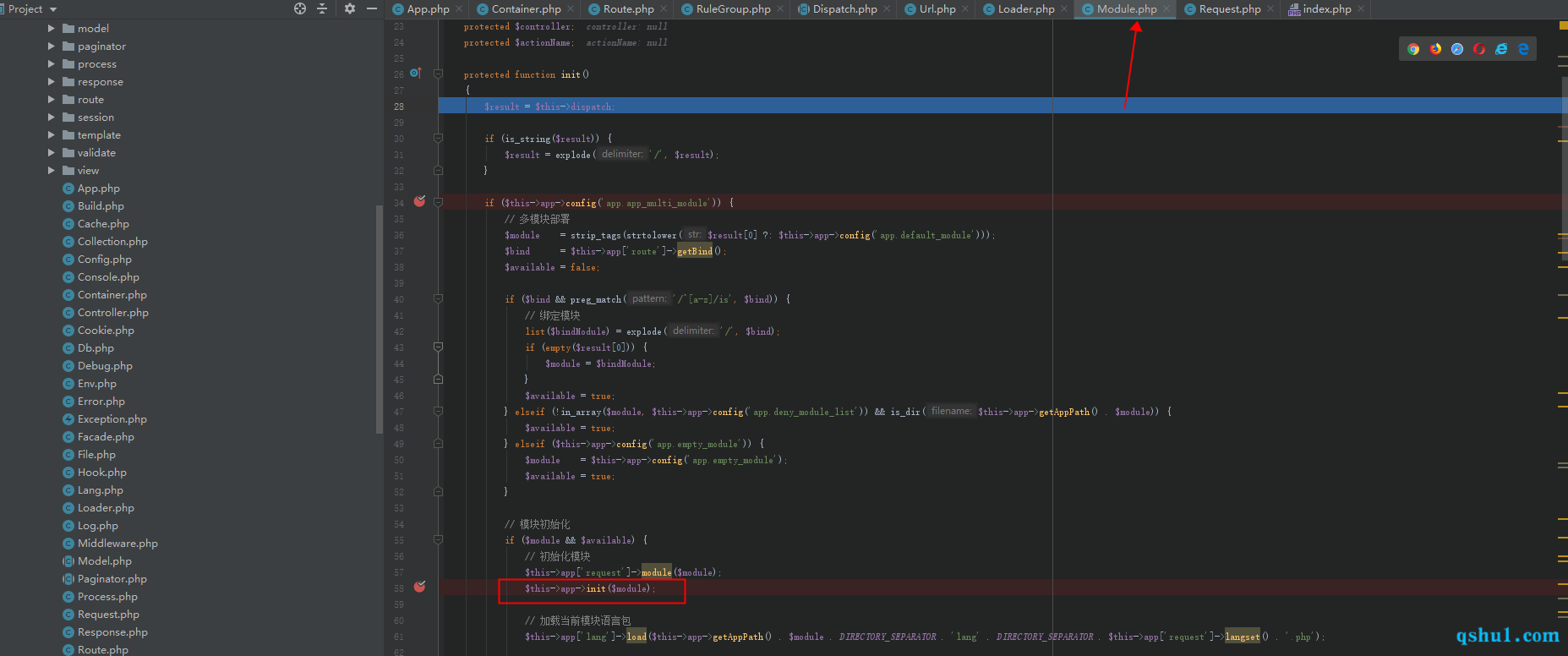This screenshot has width=1568, height=656.
Task: Close the App.php editor tab
Action: (x=459, y=9)
